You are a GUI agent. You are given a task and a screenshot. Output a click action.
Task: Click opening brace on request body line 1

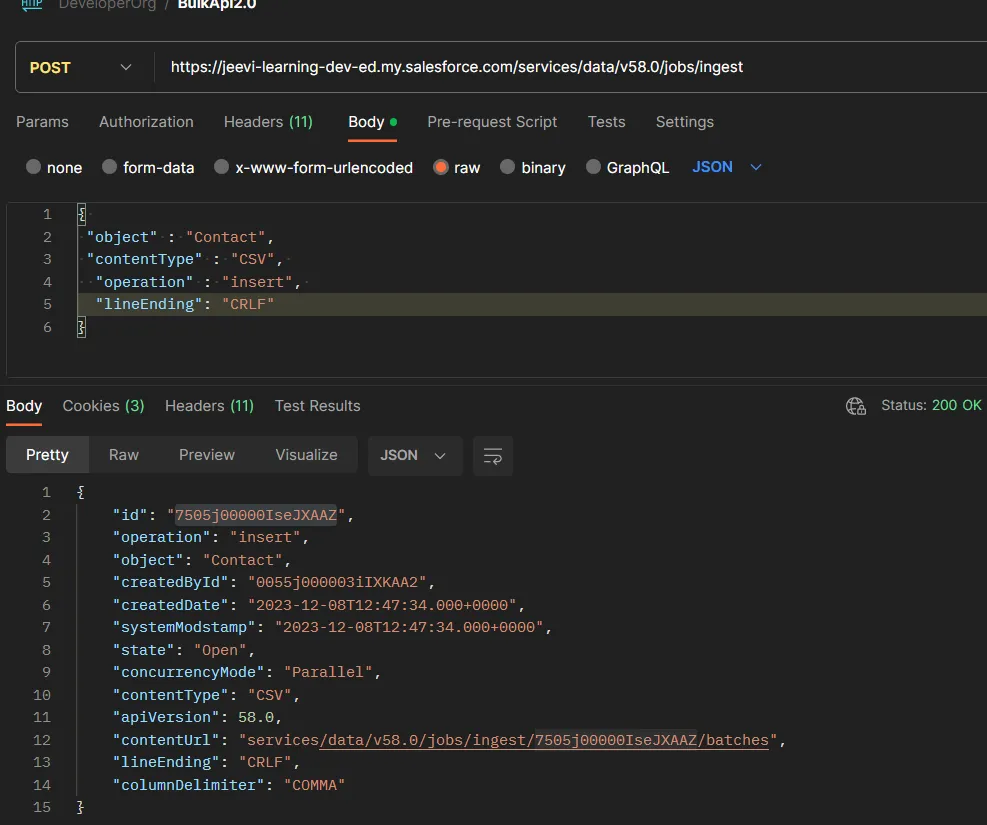[81, 215]
